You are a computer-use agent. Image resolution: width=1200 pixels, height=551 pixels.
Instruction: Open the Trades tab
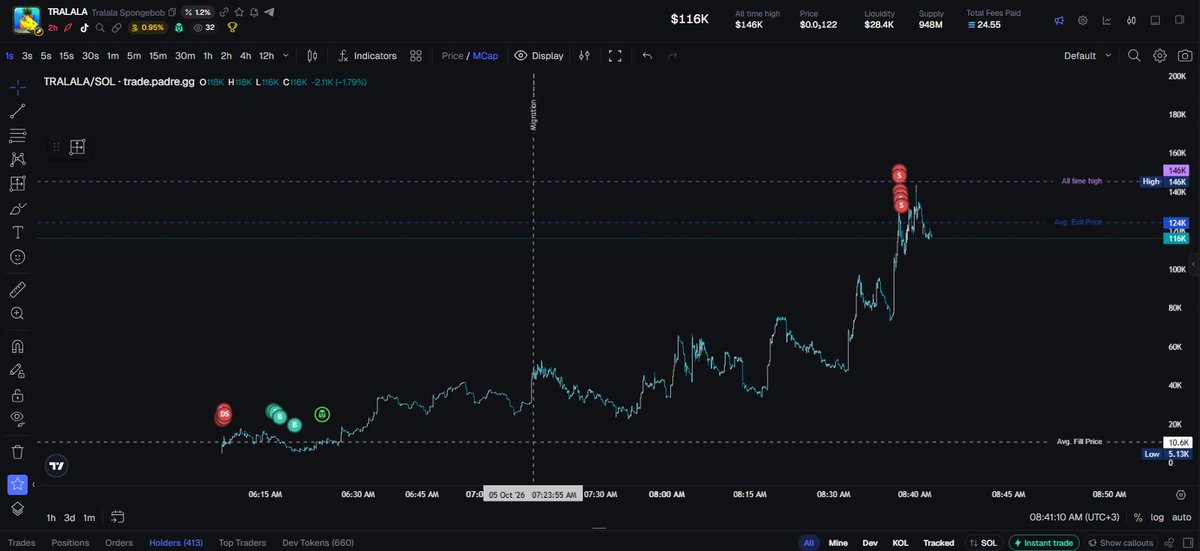point(21,543)
